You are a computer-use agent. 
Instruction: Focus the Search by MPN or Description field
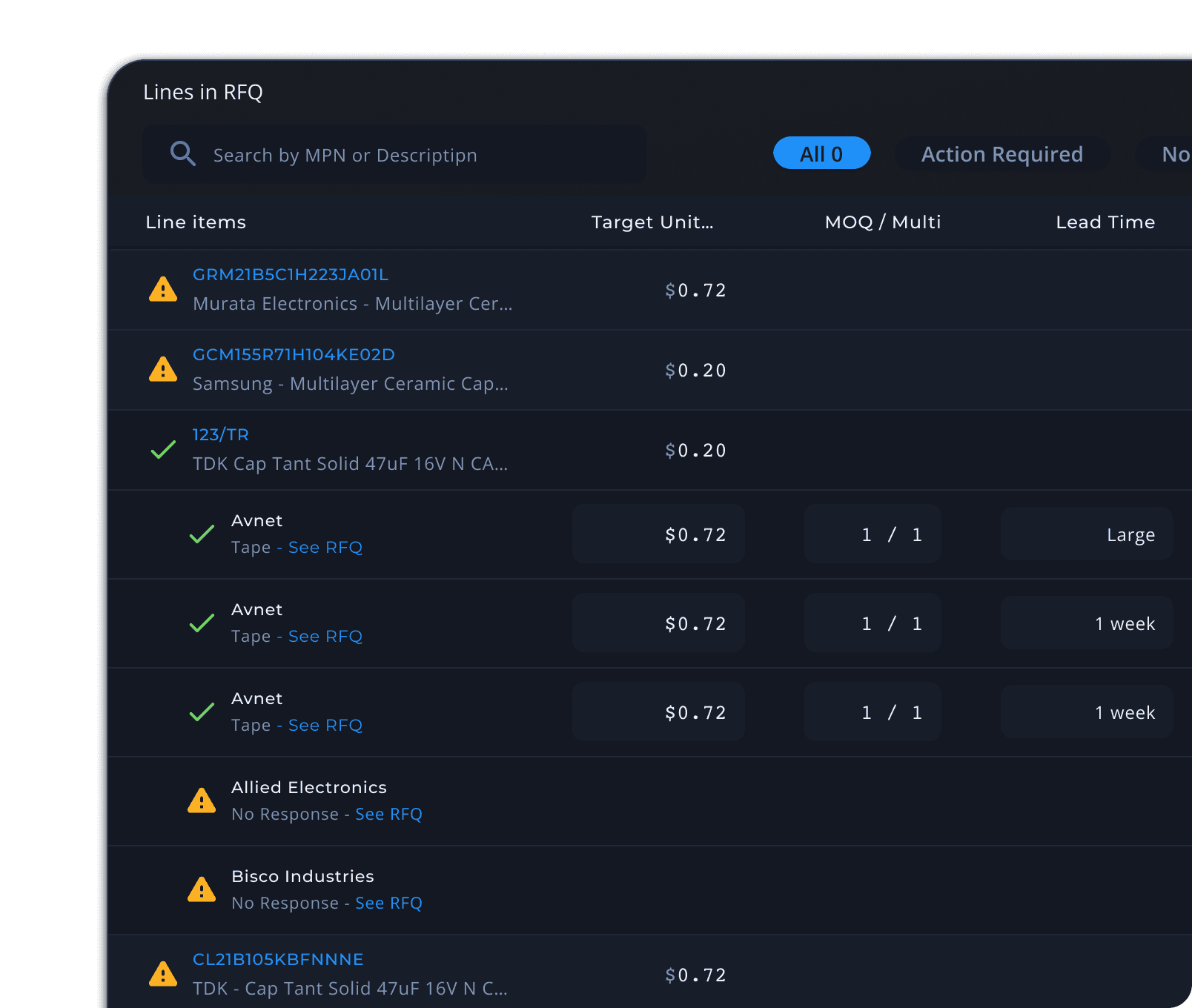tap(394, 154)
